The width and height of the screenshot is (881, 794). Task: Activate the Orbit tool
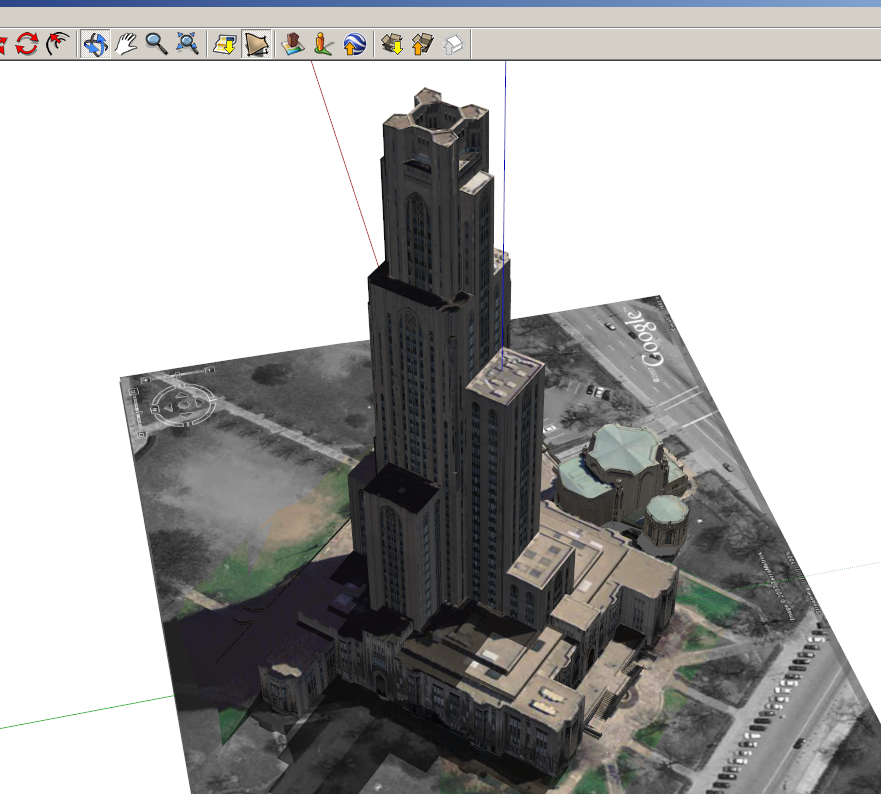coord(95,43)
